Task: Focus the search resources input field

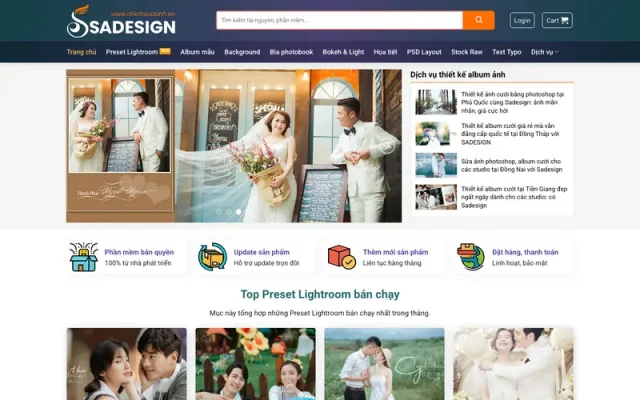Action: click(x=339, y=20)
